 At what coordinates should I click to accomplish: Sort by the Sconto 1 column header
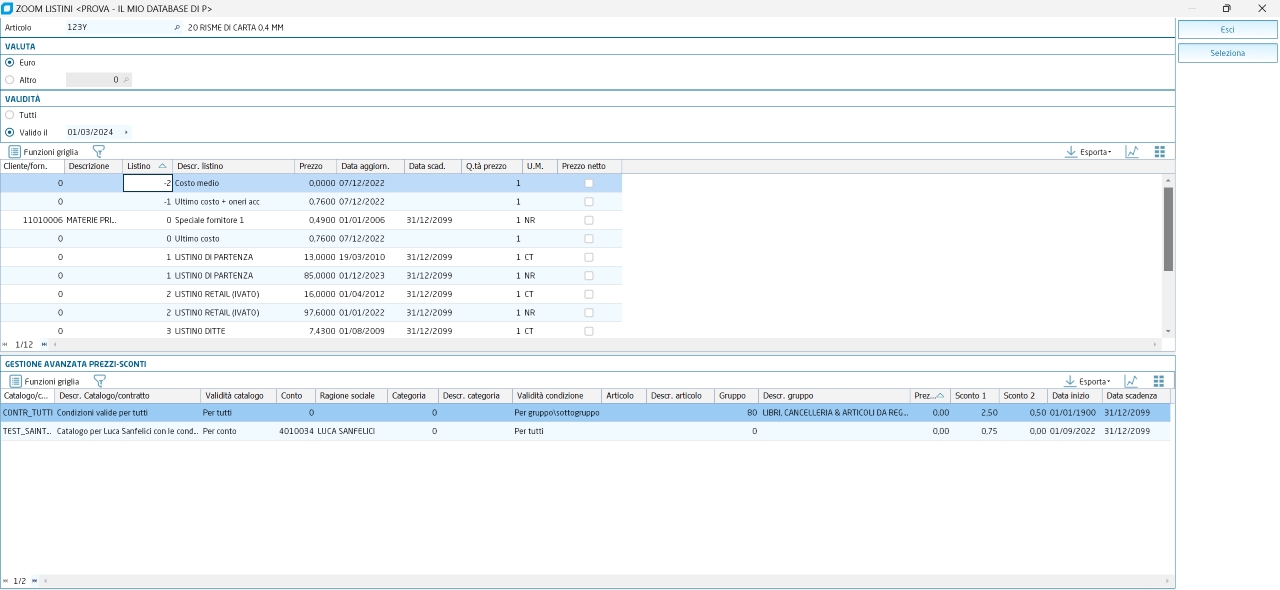(x=969, y=396)
